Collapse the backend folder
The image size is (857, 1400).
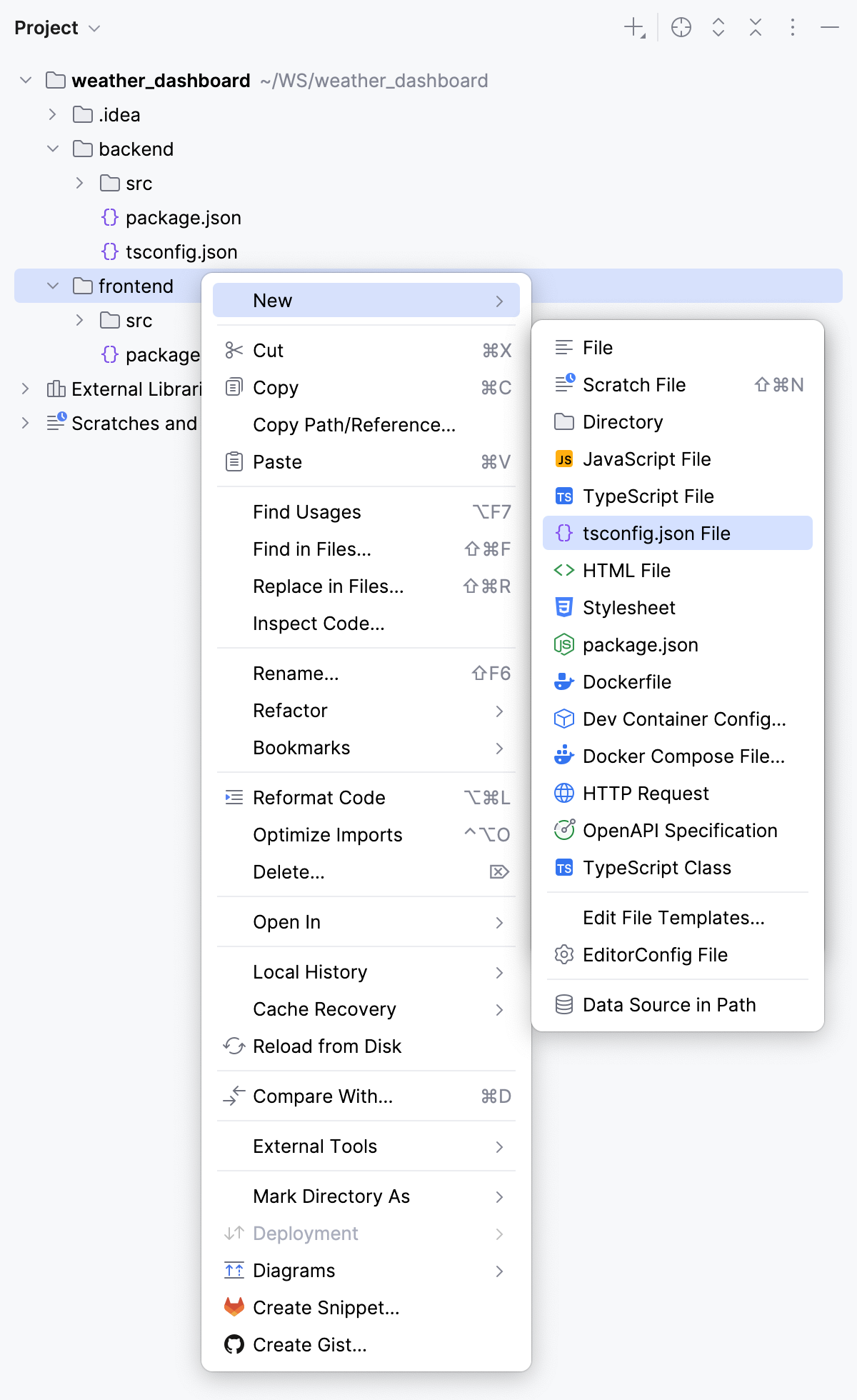point(52,149)
